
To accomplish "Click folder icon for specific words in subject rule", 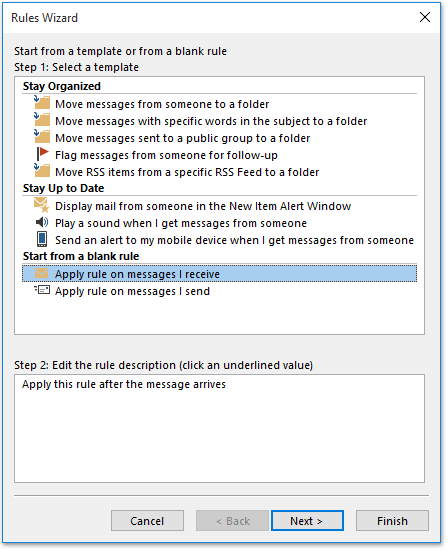I will 42,120.
